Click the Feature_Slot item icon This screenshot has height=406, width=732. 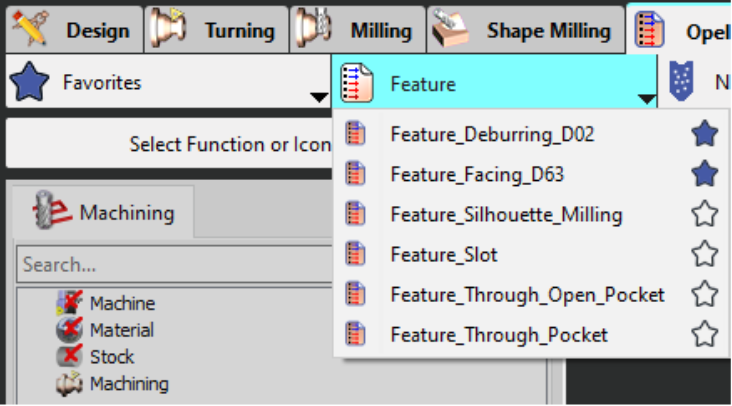click(356, 254)
